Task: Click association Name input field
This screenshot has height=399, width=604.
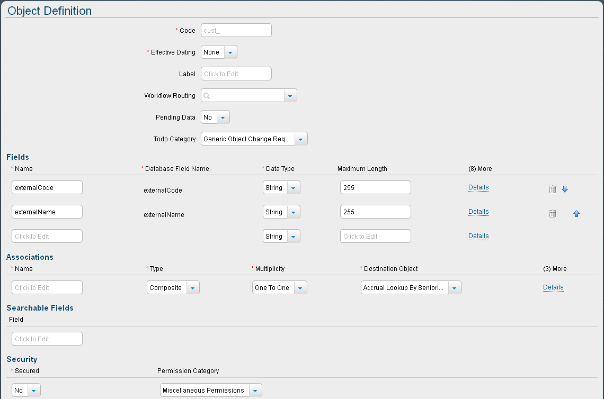Action: [47, 288]
